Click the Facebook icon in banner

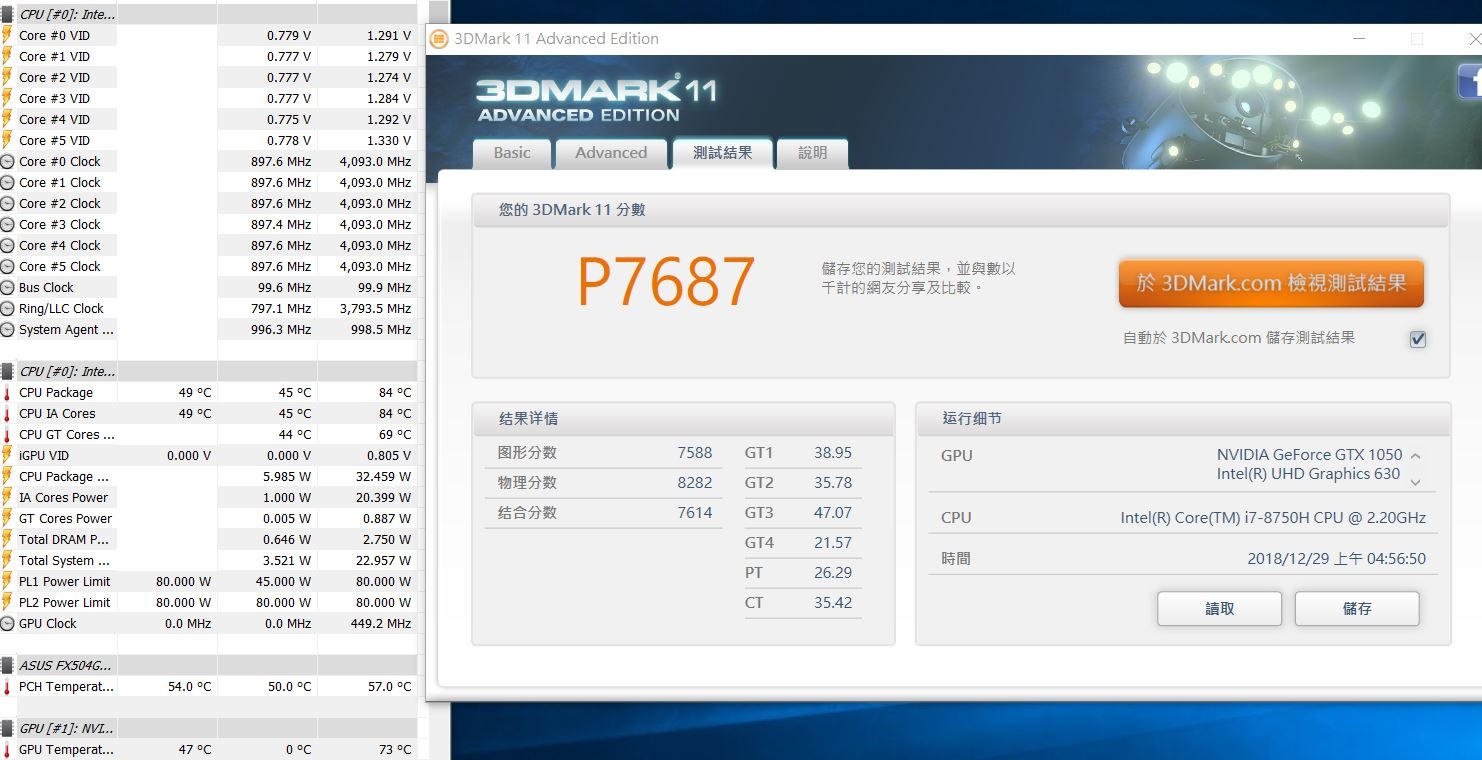[1470, 82]
